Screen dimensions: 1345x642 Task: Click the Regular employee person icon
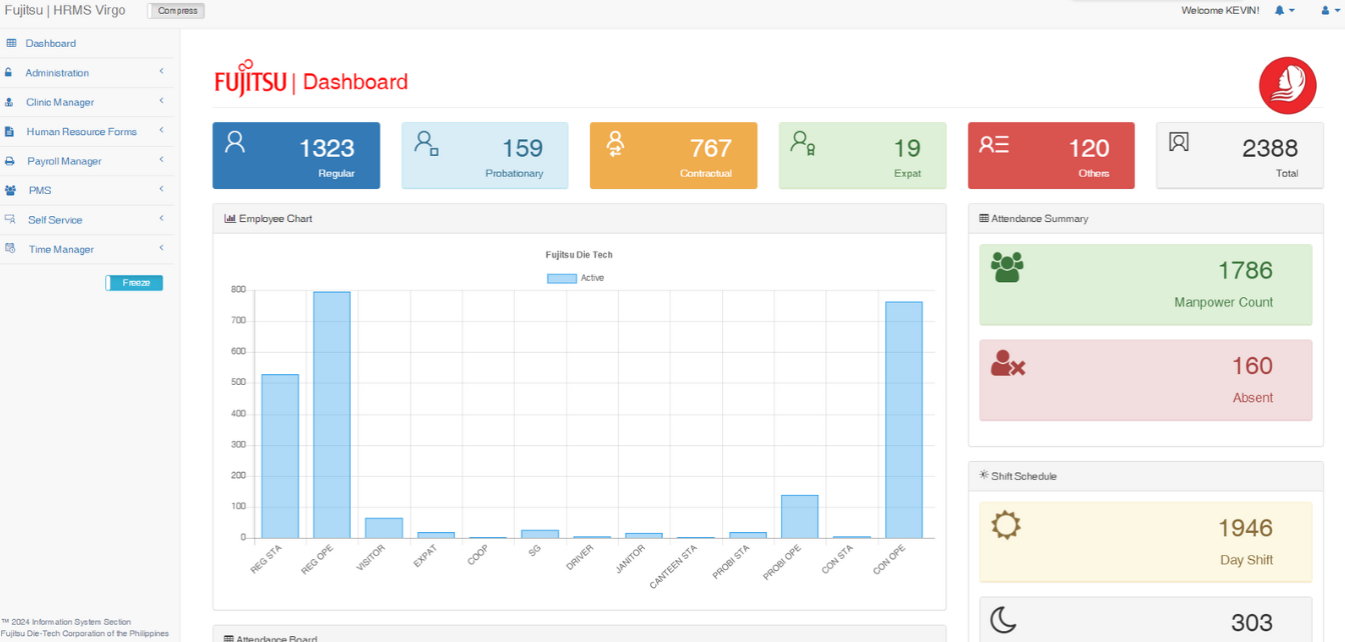coord(235,141)
